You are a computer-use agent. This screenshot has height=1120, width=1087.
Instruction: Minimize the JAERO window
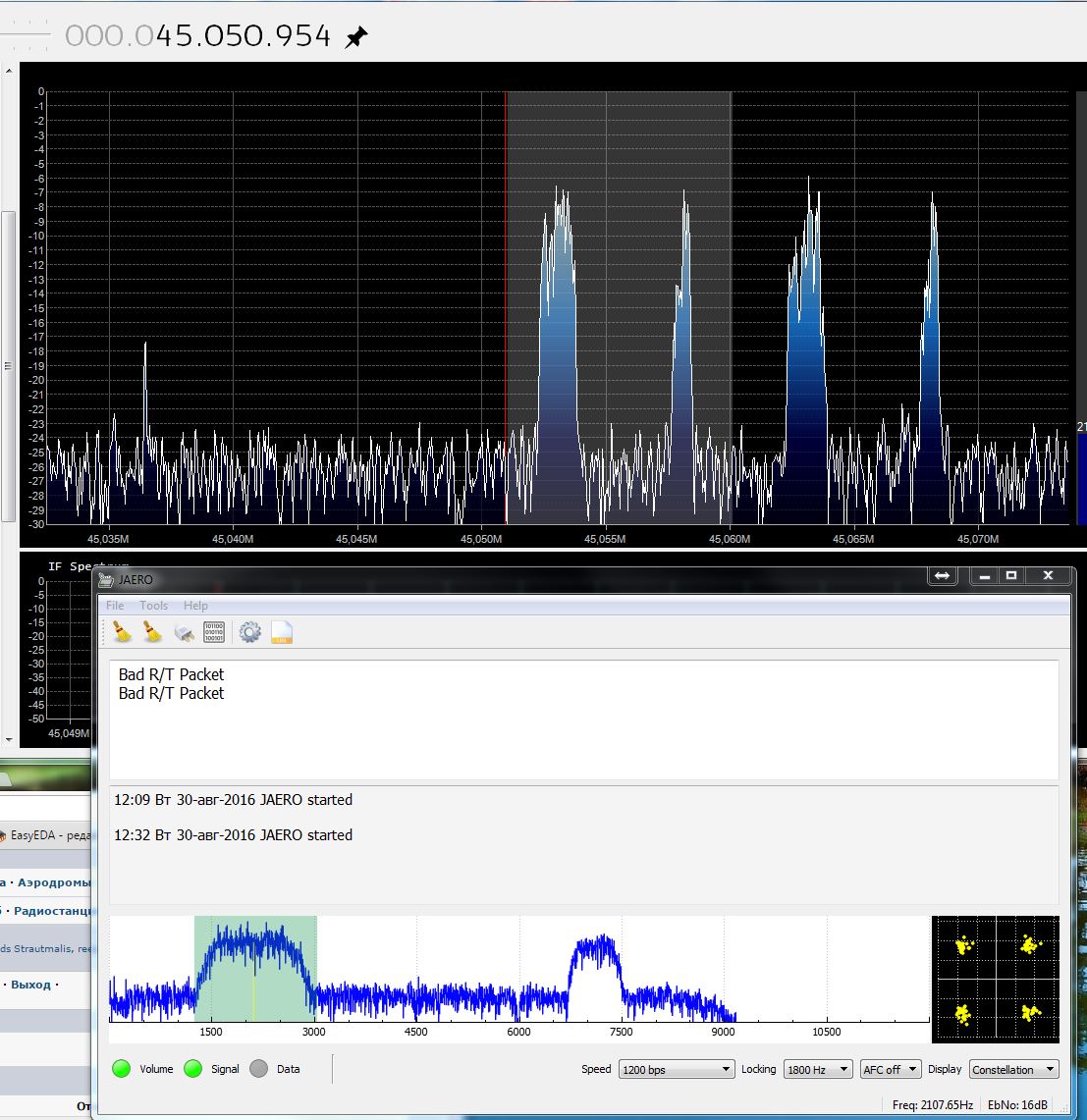click(984, 576)
